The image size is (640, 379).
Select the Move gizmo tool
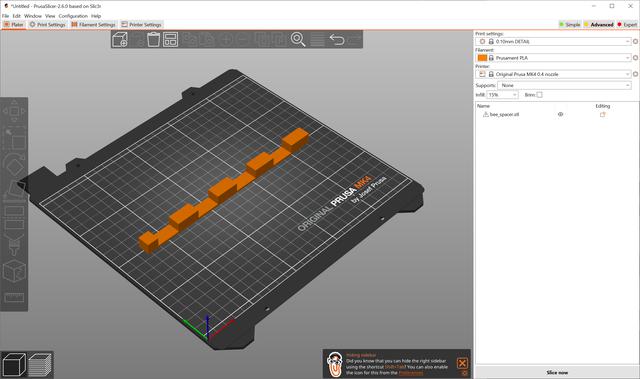(x=14, y=110)
